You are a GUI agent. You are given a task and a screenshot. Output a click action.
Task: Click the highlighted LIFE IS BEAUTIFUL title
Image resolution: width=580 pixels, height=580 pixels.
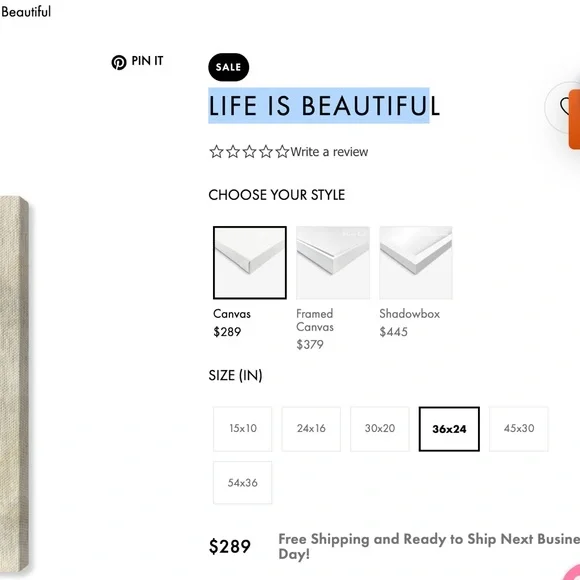point(324,106)
